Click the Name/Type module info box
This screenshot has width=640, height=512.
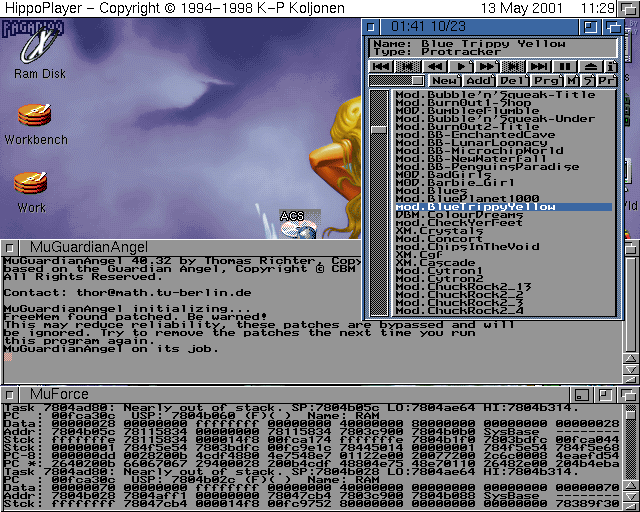tap(493, 48)
